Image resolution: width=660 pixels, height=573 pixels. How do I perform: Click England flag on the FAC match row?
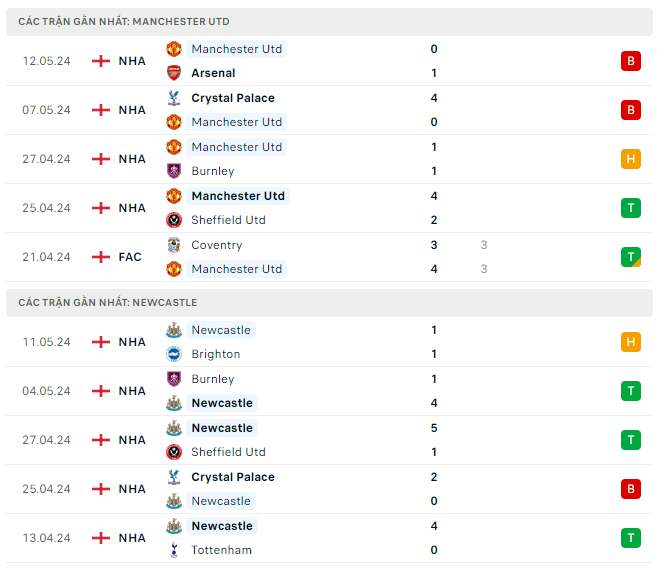pyautogui.click(x=101, y=257)
